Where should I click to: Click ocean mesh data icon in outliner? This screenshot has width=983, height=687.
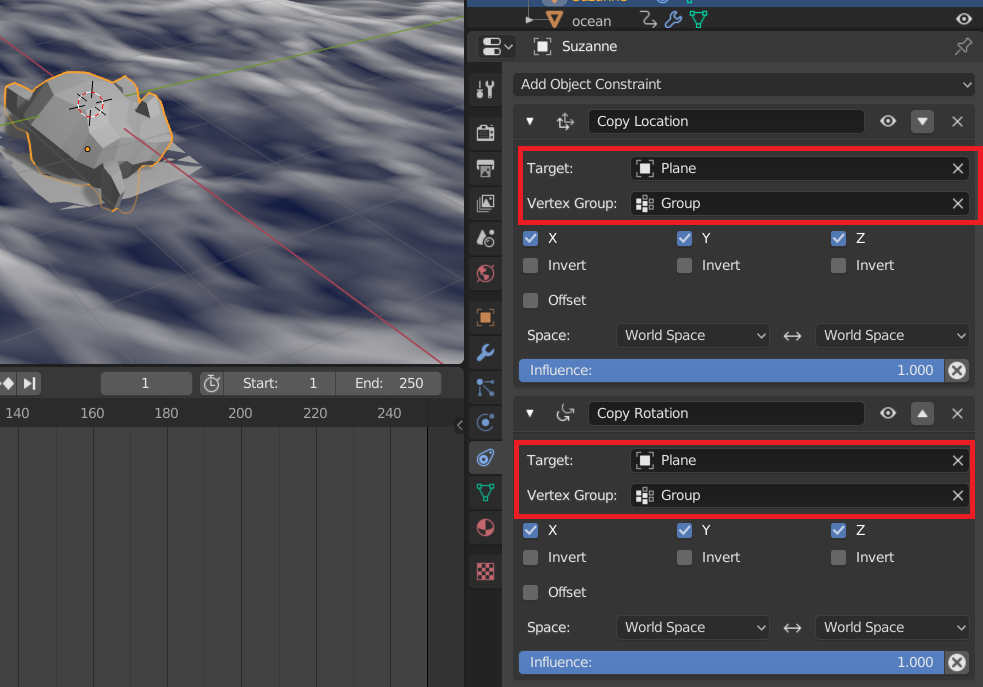tap(698, 19)
